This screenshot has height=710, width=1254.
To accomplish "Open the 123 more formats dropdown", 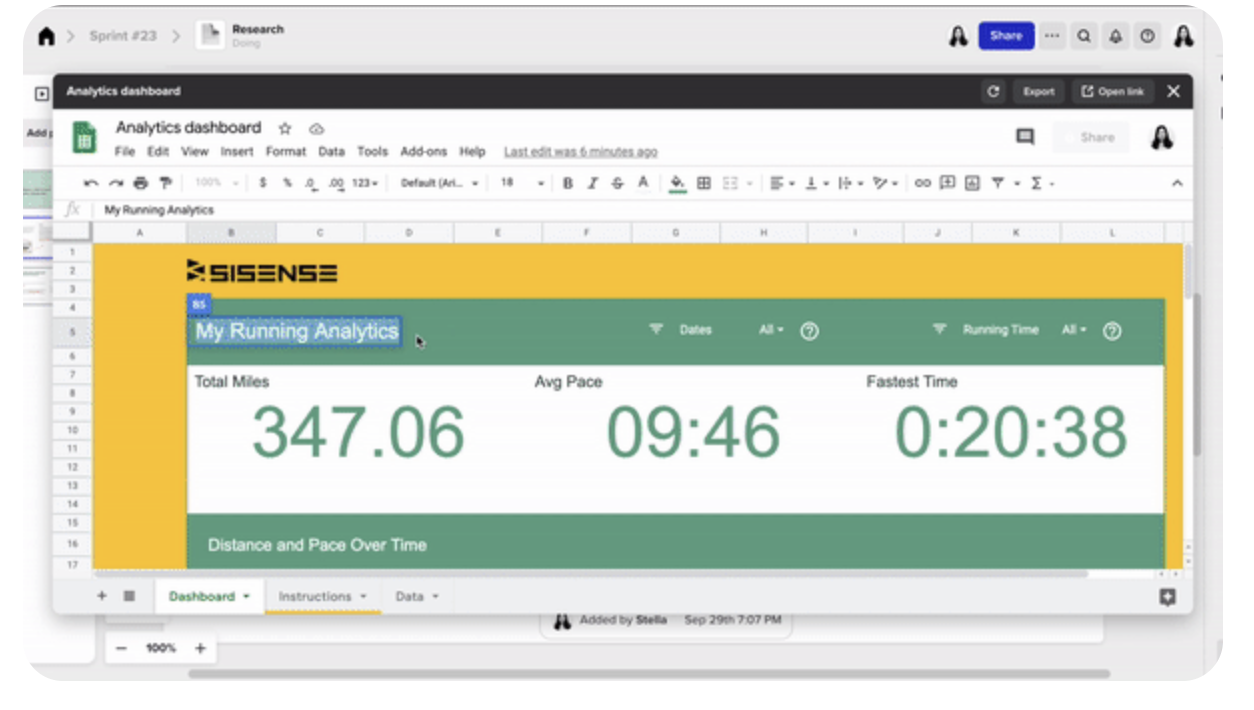I will 367,183.
